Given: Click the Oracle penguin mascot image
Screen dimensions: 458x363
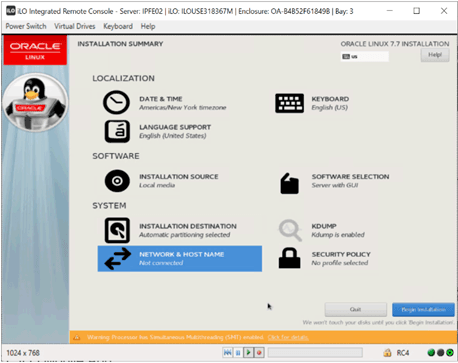Looking at the screenshot, I should click(x=35, y=102).
